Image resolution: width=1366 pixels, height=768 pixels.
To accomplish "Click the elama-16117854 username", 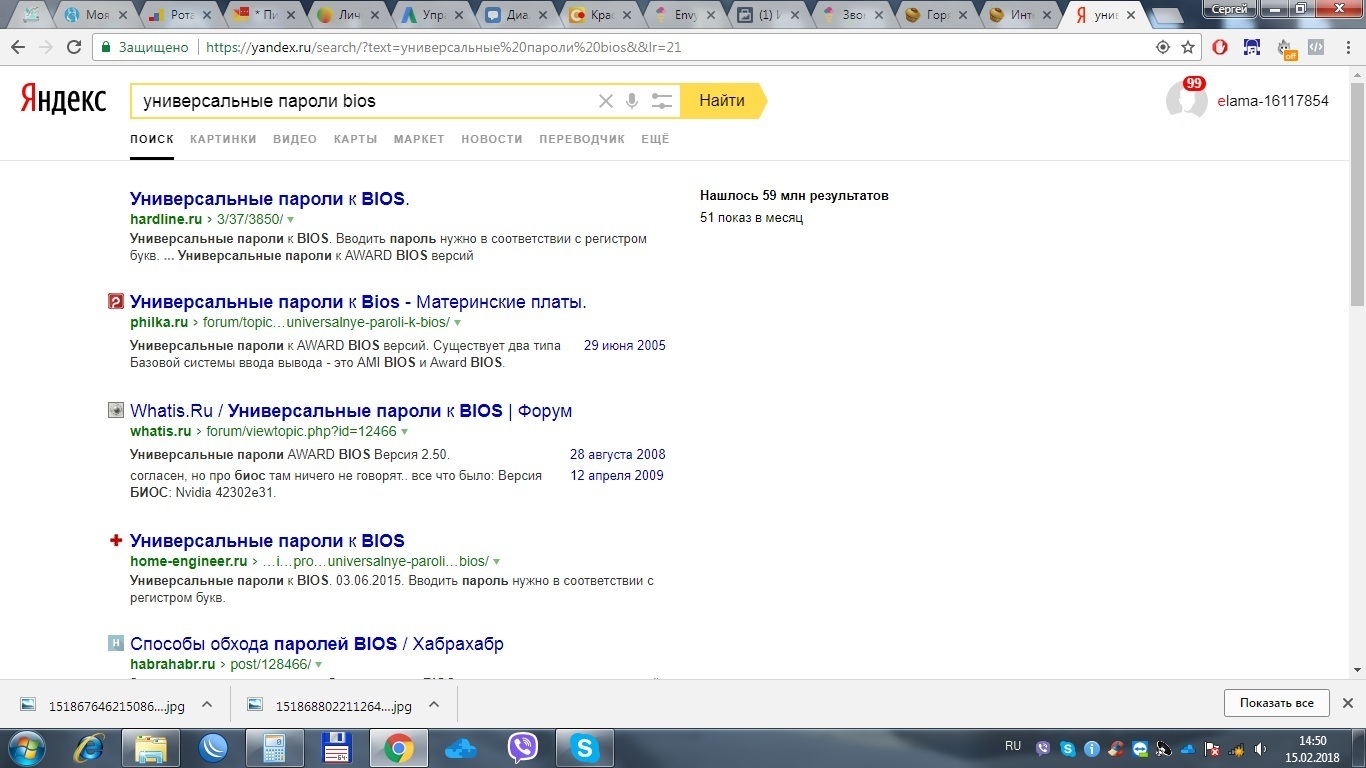I will tap(1273, 101).
